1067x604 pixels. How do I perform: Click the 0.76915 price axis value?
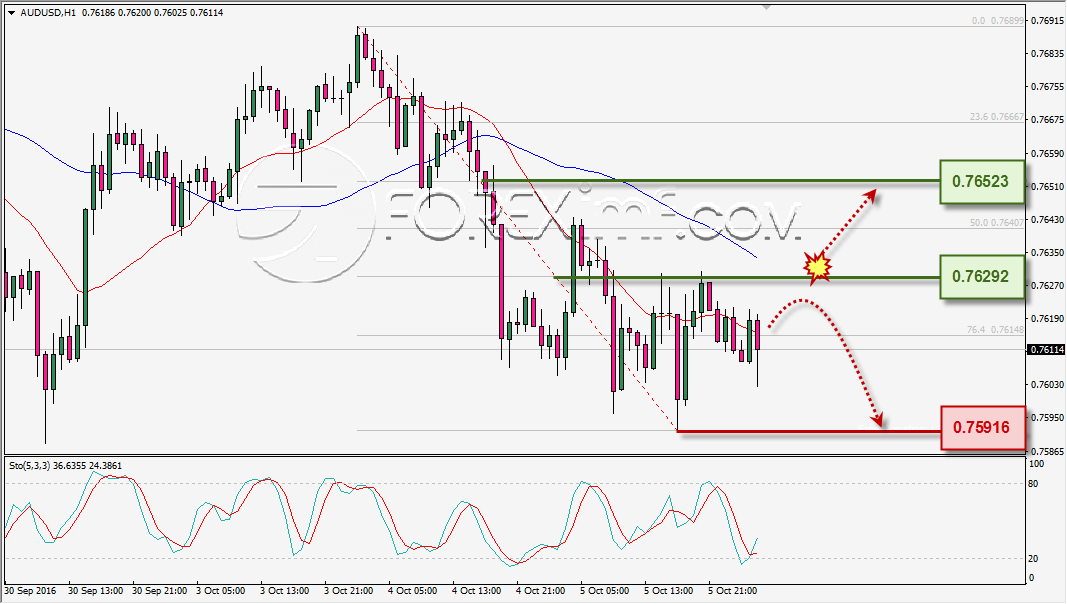[1047, 20]
